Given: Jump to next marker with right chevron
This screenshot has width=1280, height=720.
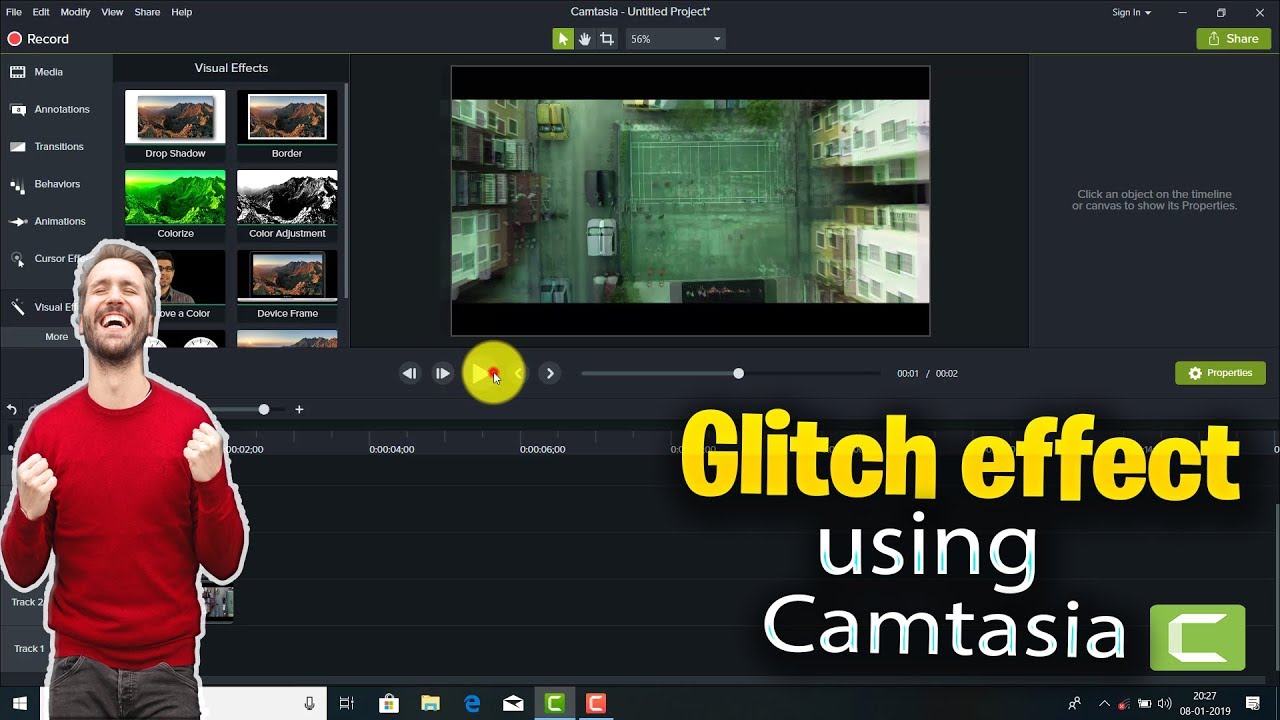Looking at the screenshot, I should (549, 373).
